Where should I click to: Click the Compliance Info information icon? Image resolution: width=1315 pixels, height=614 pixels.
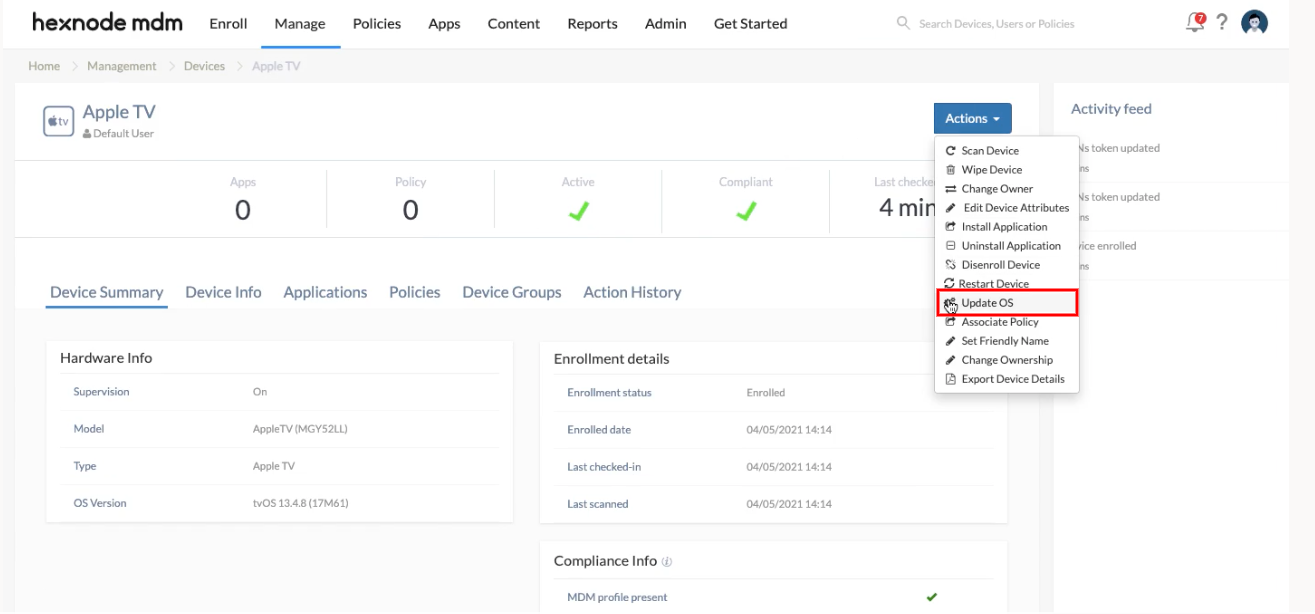[x=667, y=562]
